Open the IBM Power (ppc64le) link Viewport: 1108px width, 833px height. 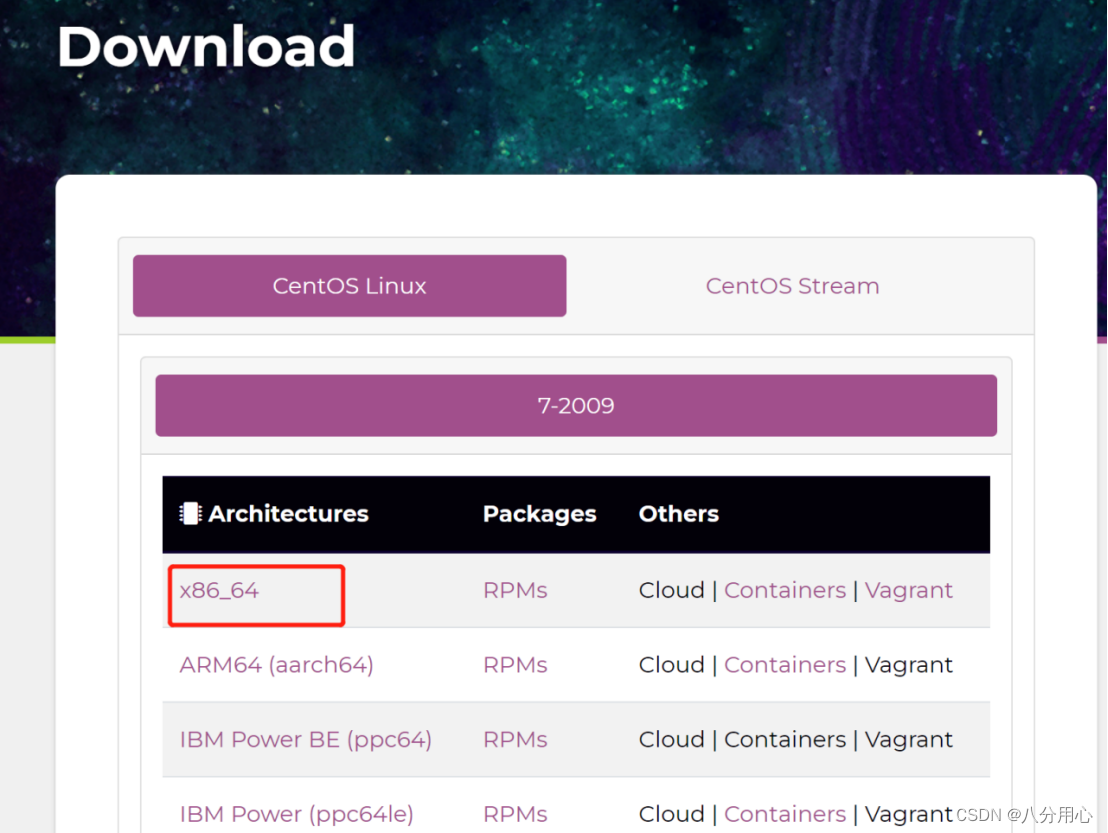point(296,815)
